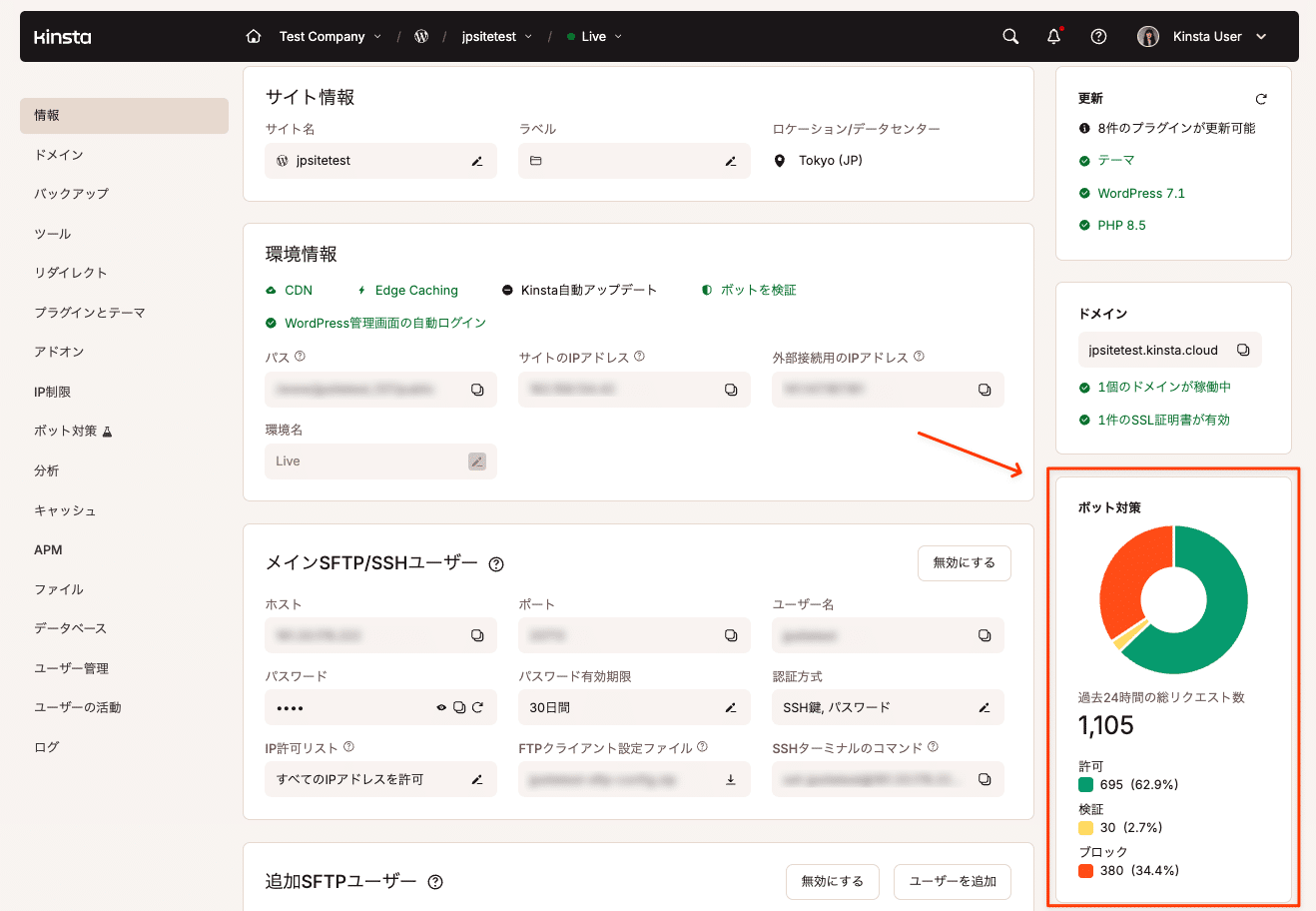1316x911 pixels.
Task: Select 情報 in the sidebar
Action: [x=124, y=116]
